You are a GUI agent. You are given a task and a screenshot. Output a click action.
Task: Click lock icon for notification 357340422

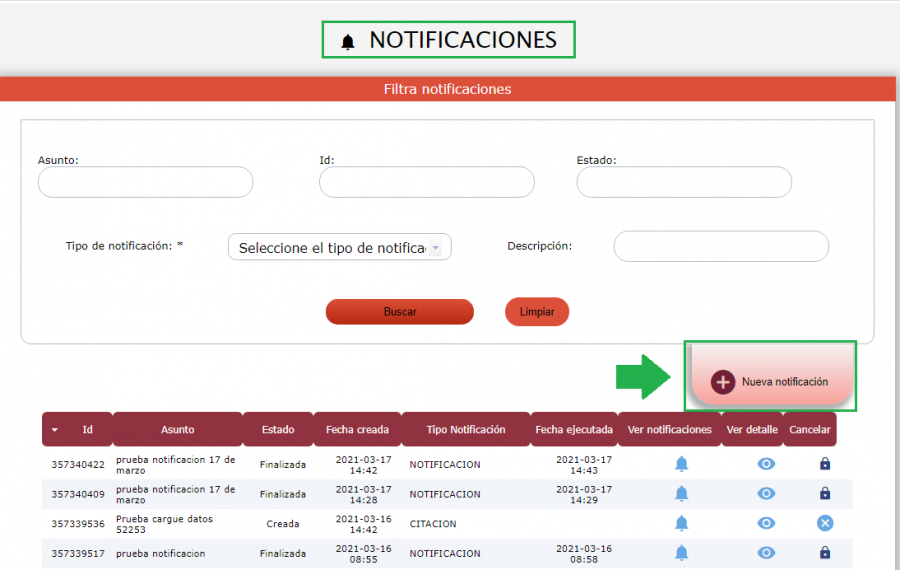point(824,464)
